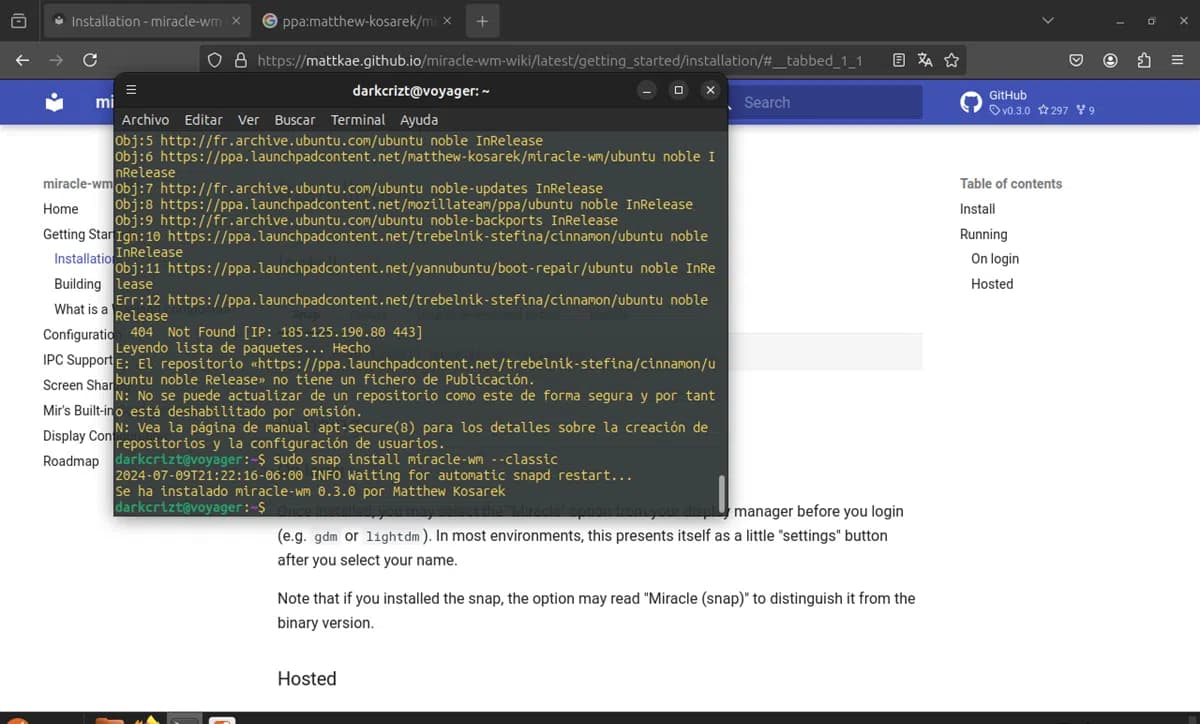
Task: Go back to the previous page
Action: tap(22, 60)
